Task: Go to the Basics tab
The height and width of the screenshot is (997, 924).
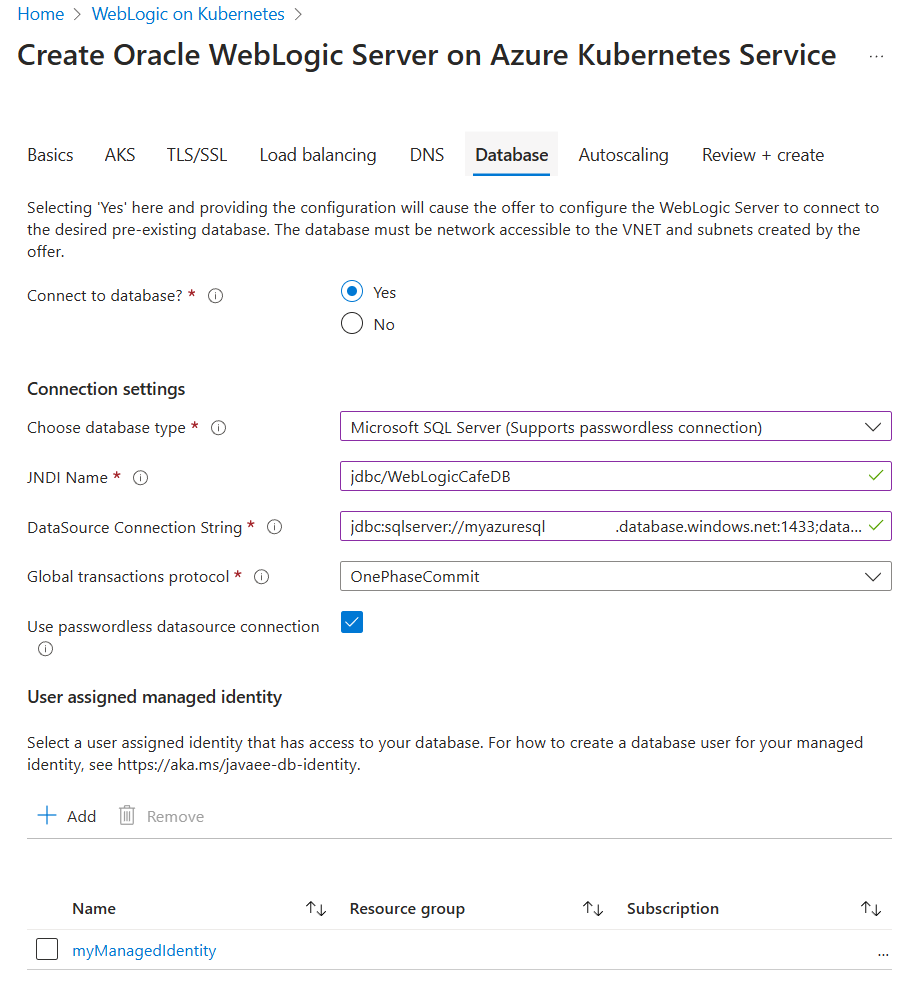Action: (50, 154)
